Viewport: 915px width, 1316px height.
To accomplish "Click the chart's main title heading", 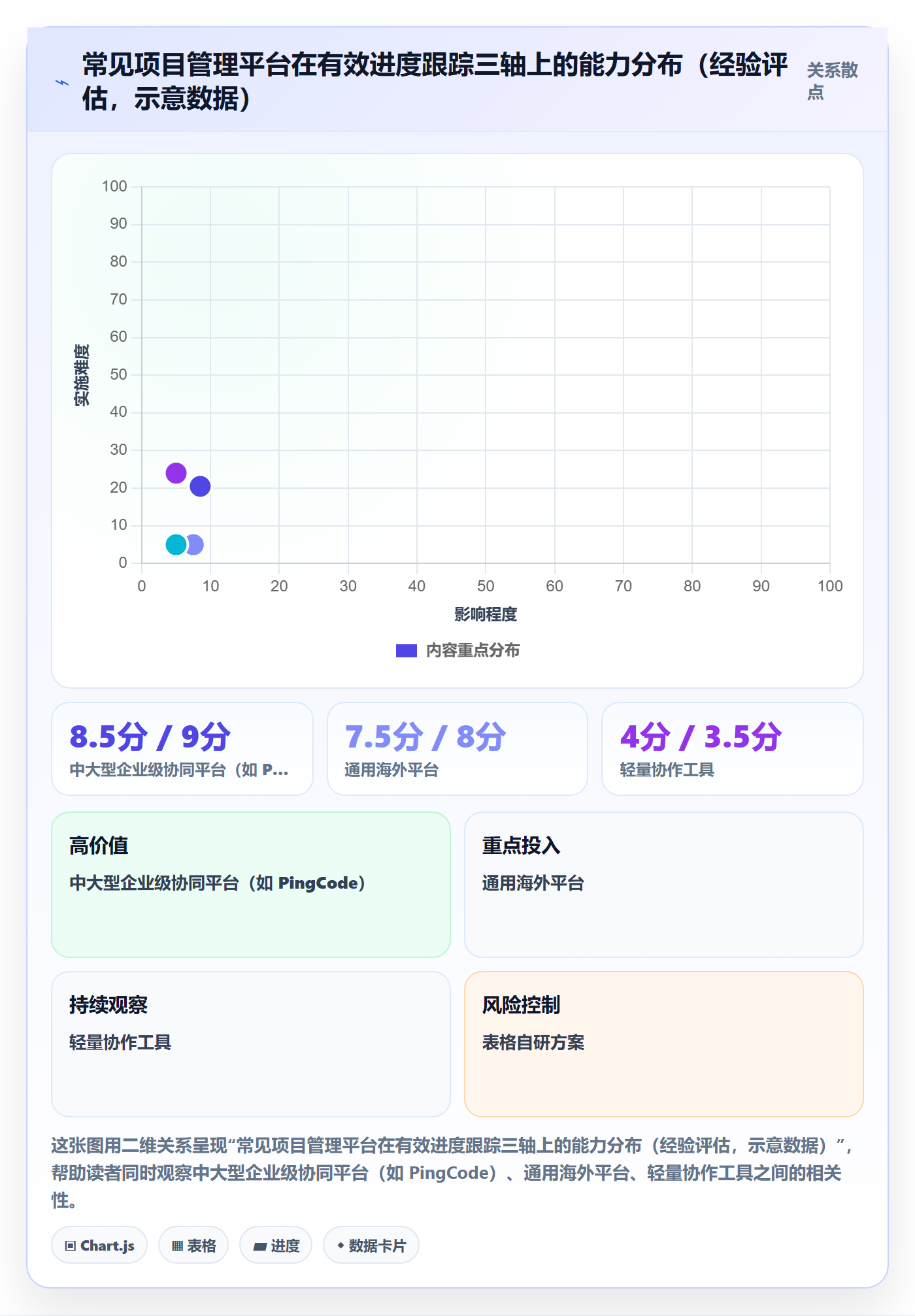I will pos(435,82).
